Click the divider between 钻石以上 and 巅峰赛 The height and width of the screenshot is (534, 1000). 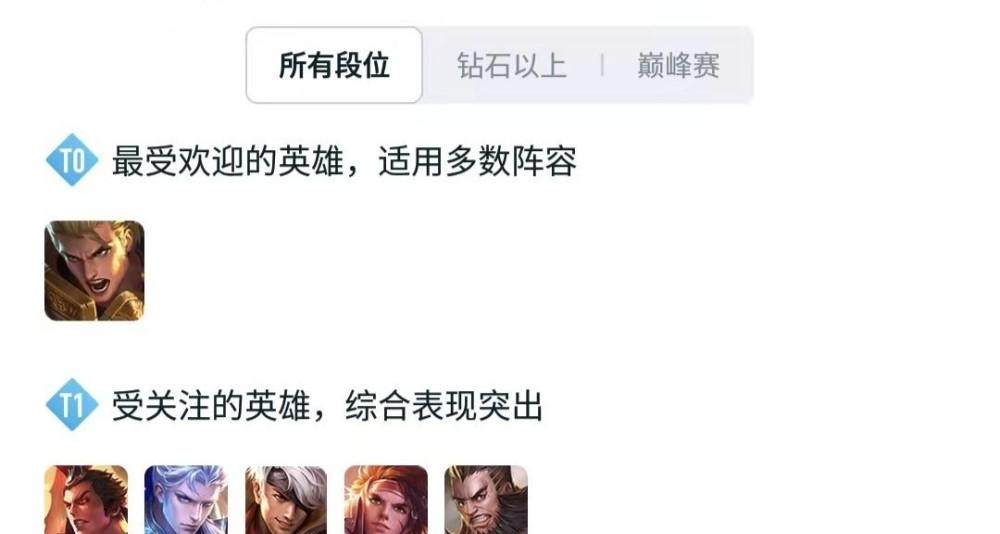pos(602,65)
